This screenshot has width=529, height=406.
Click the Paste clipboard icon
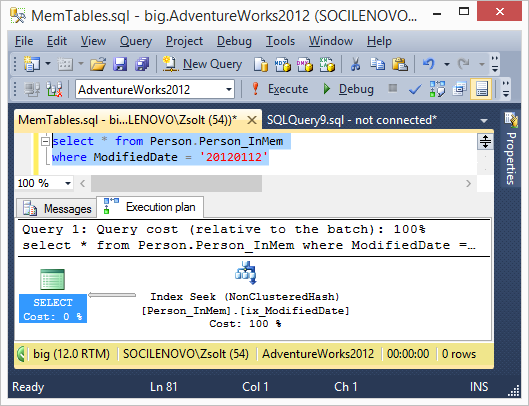(x=400, y=64)
